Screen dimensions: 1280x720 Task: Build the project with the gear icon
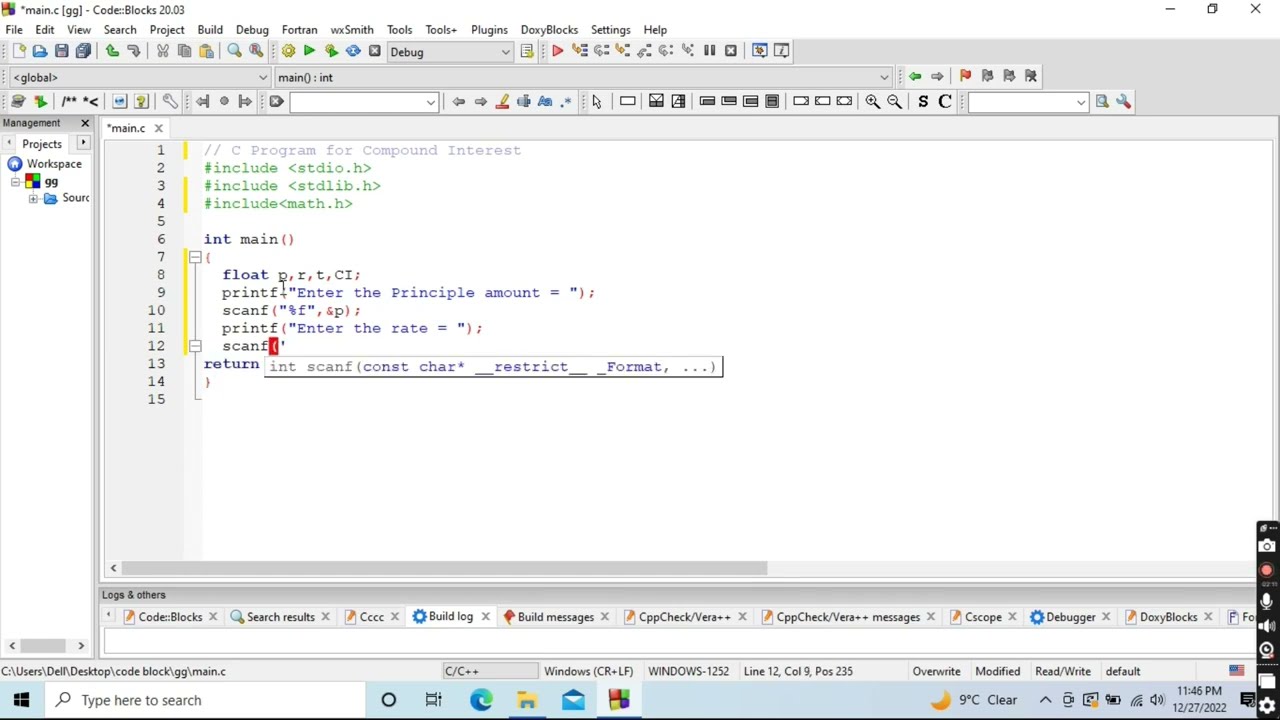288,51
